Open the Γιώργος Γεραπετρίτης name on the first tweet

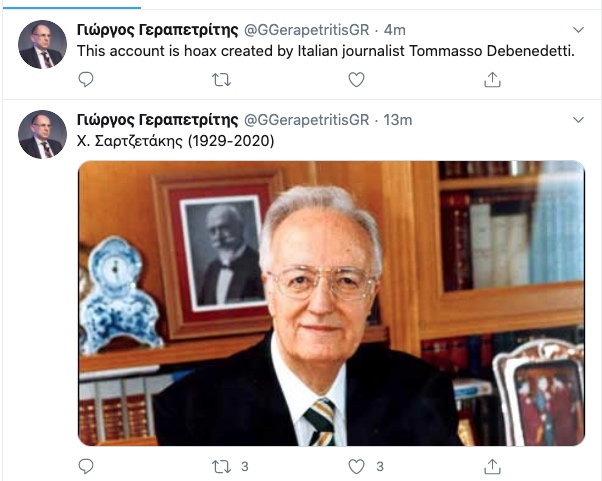(157, 30)
